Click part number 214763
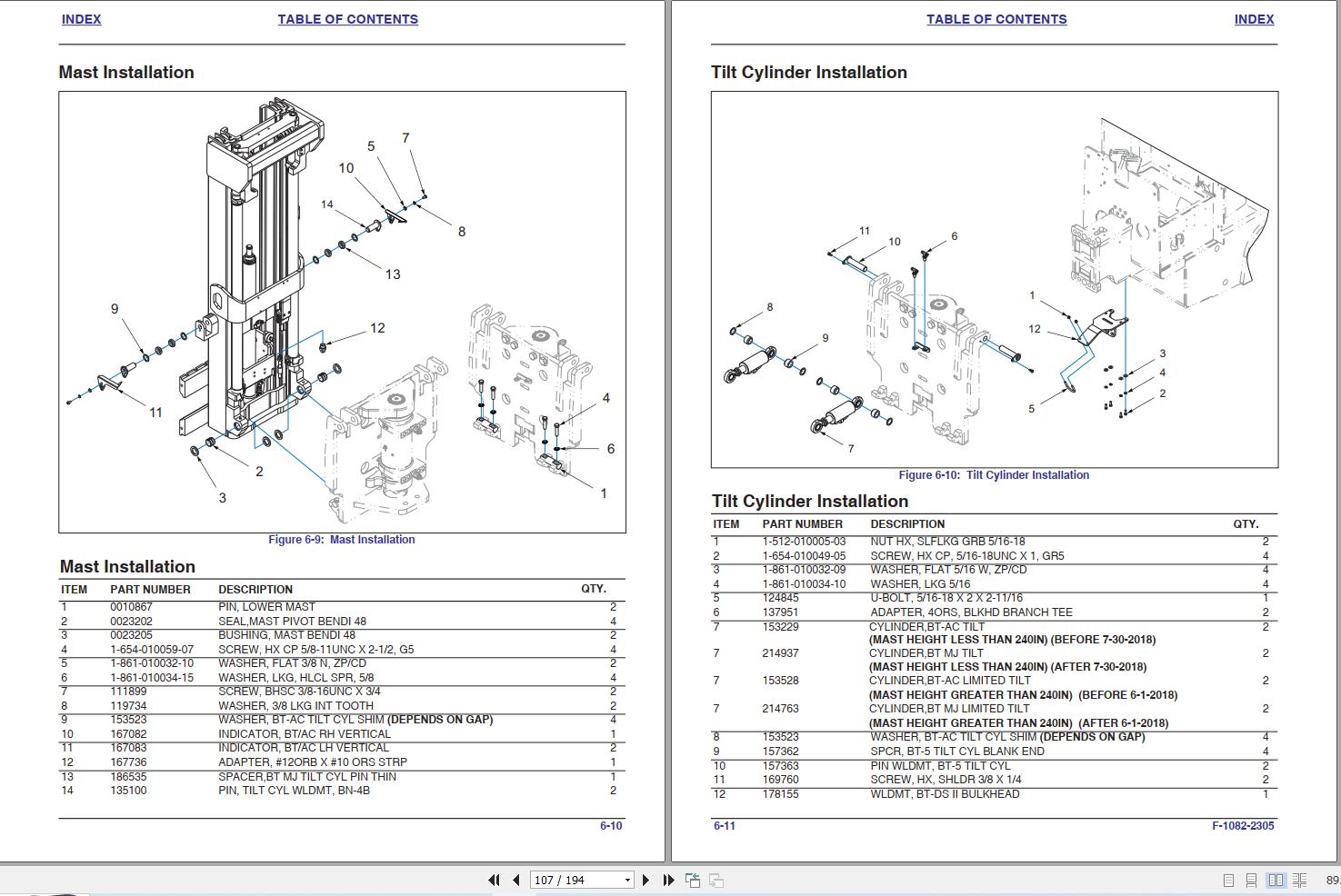Image resolution: width=1341 pixels, height=896 pixels. pos(780,709)
